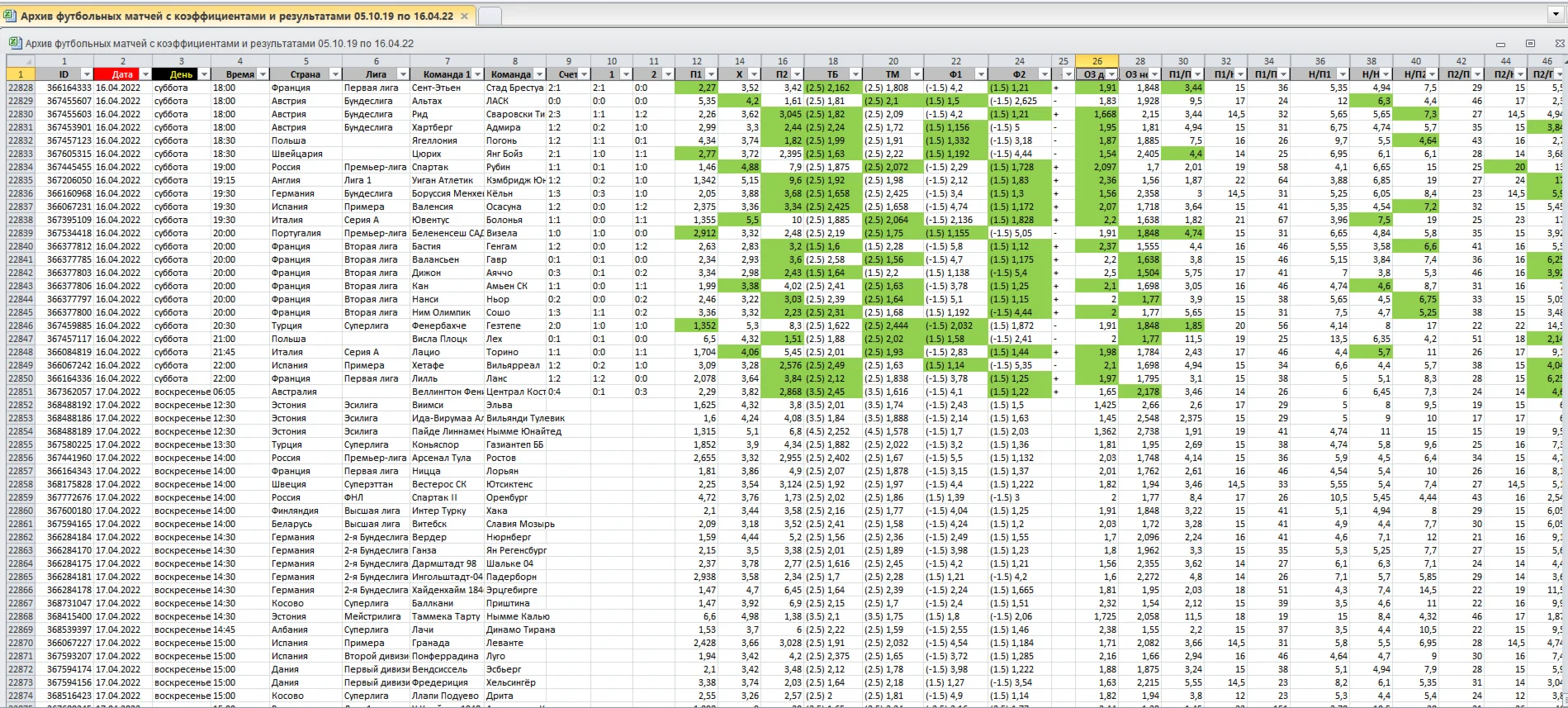This screenshot has height=708, width=1568.
Task: Open the ТБ column filter dropdown
Action: coord(855,74)
